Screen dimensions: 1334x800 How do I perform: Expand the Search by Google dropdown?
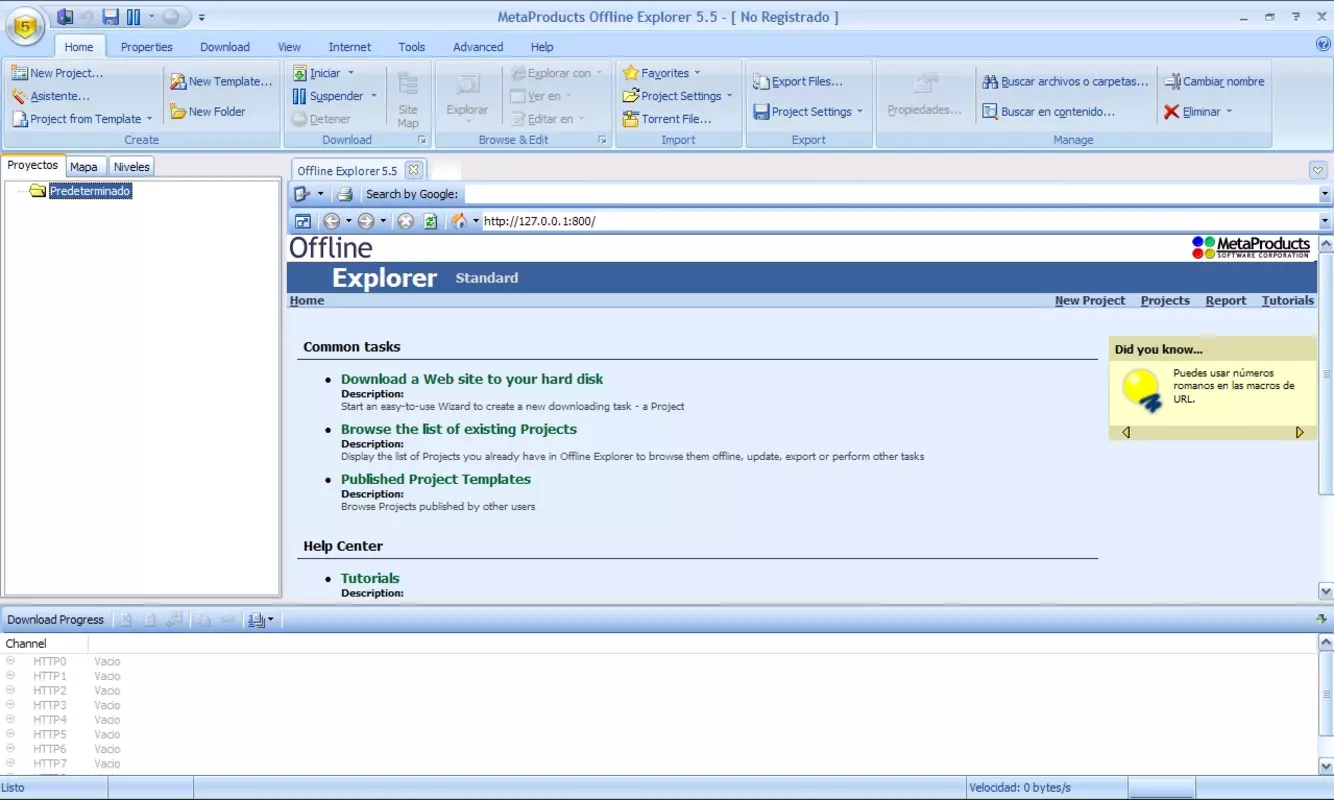[1325, 194]
